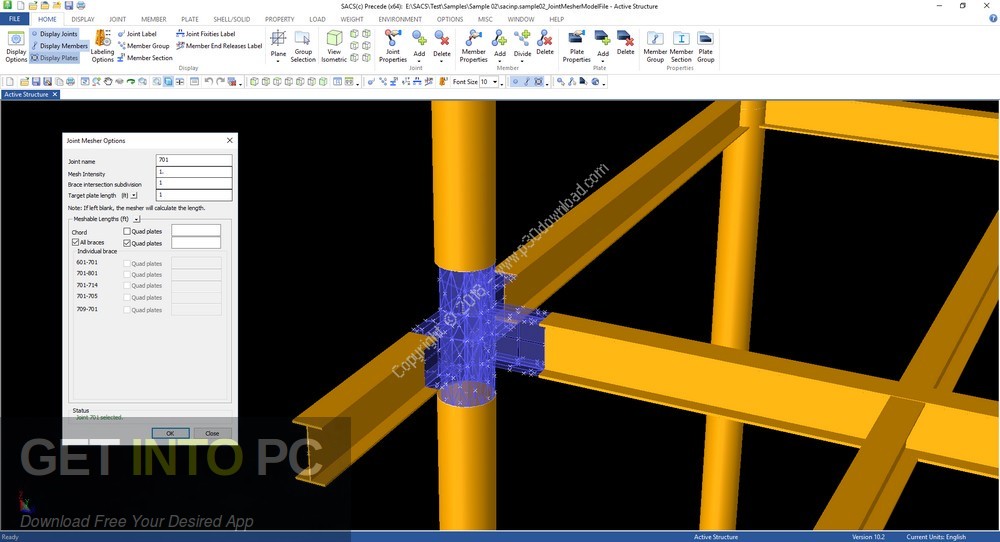Toggle the Member Group label display
The width and height of the screenshot is (1000, 542).
tap(143, 46)
